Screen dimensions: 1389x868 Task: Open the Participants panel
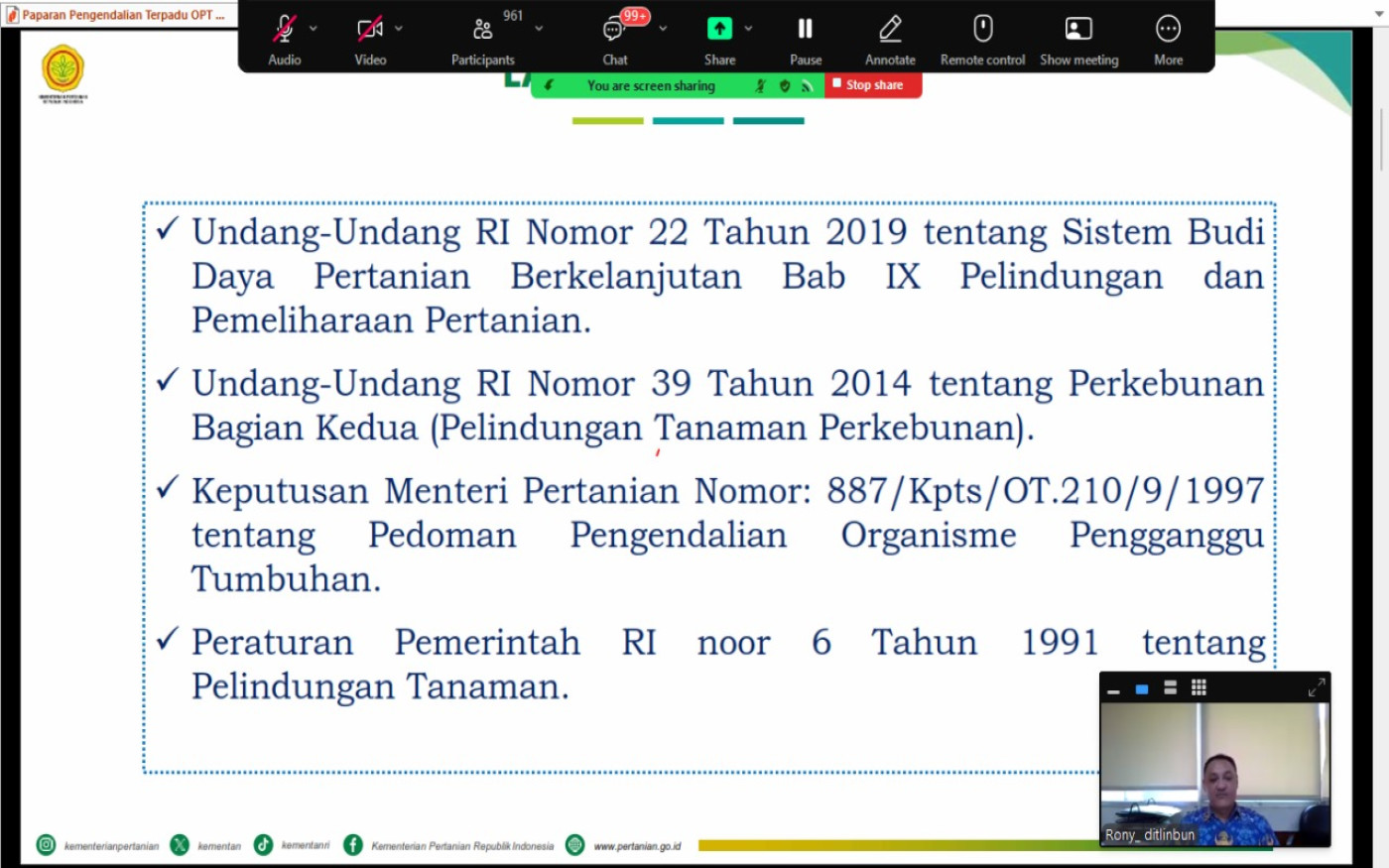(483, 30)
